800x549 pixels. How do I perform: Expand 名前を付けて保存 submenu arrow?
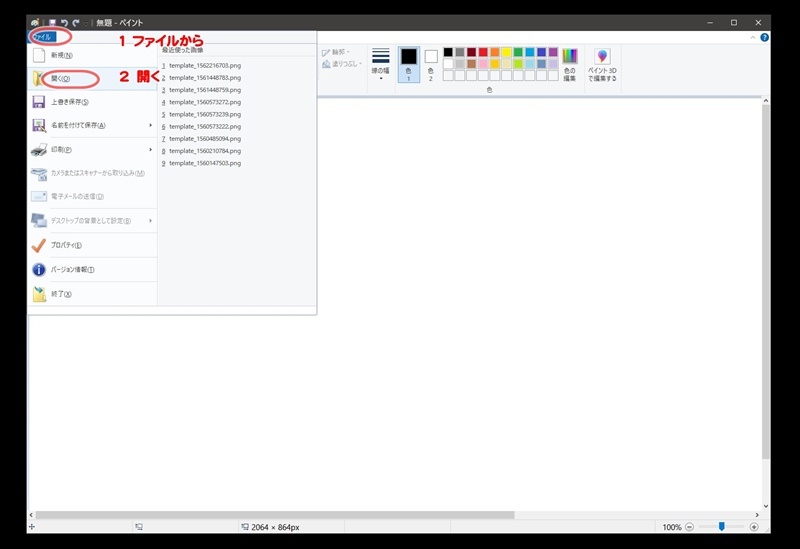tap(151, 125)
